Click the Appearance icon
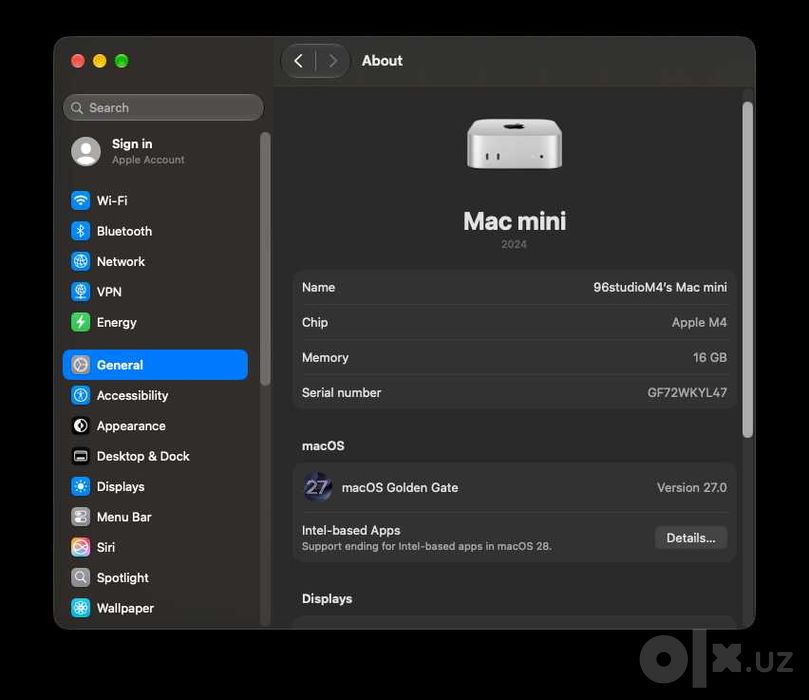 (x=80, y=426)
